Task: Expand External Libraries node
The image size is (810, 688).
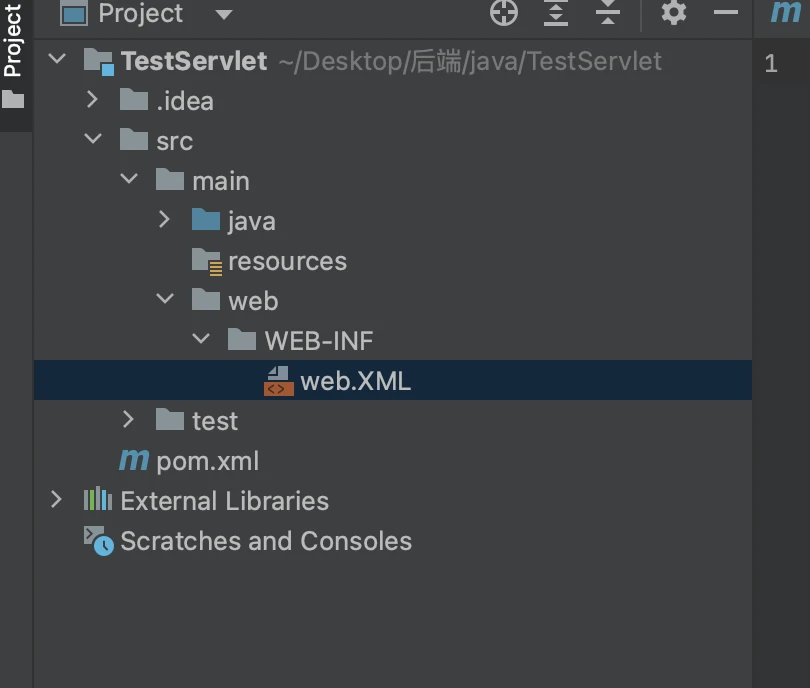Action: tap(56, 499)
